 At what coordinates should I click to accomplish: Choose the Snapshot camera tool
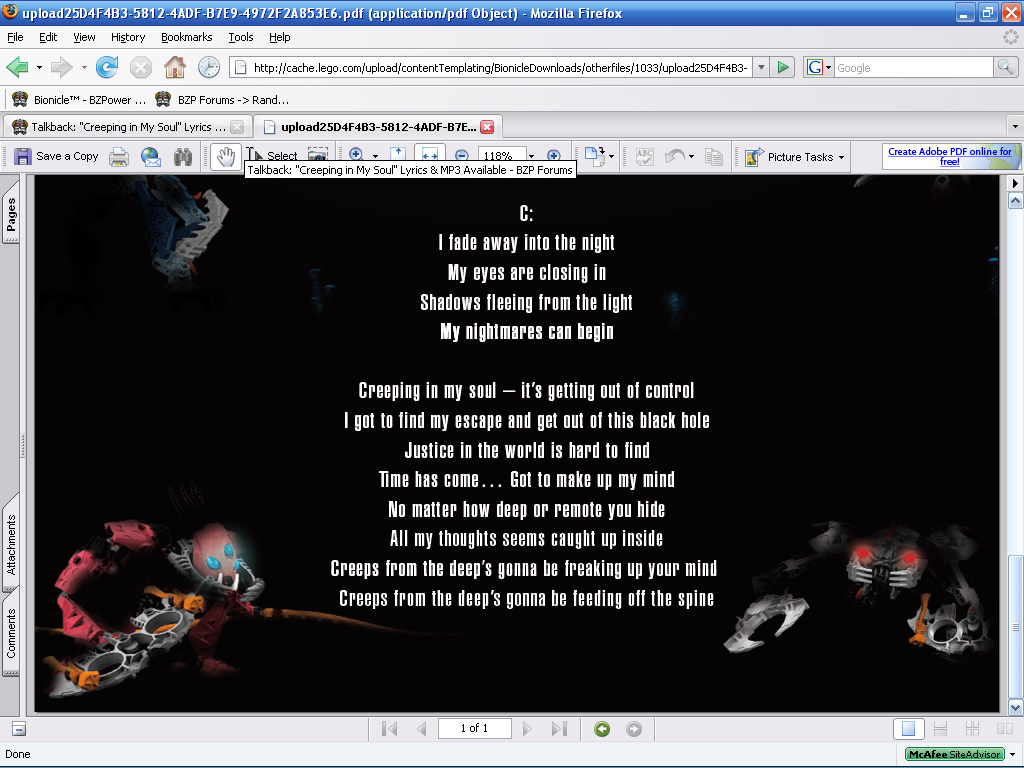tap(318, 154)
